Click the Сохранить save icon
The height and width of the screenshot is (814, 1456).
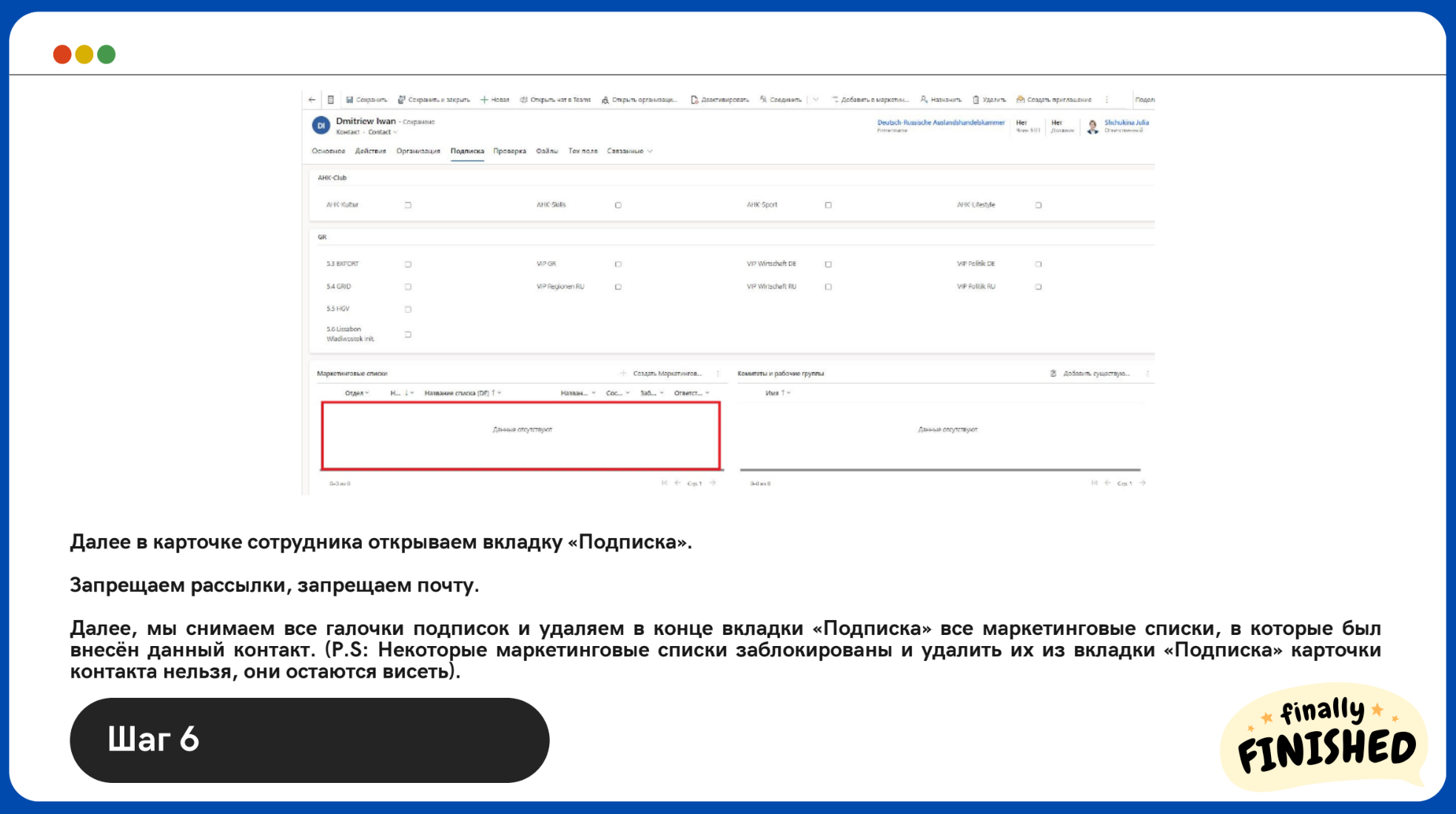[x=350, y=100]
